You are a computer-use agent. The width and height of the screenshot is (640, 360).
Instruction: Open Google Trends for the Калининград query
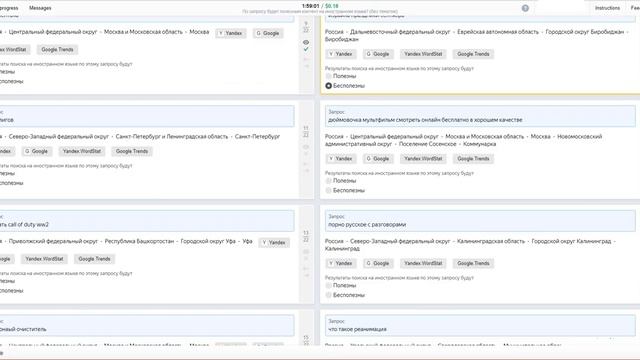(x=473, y=263)
